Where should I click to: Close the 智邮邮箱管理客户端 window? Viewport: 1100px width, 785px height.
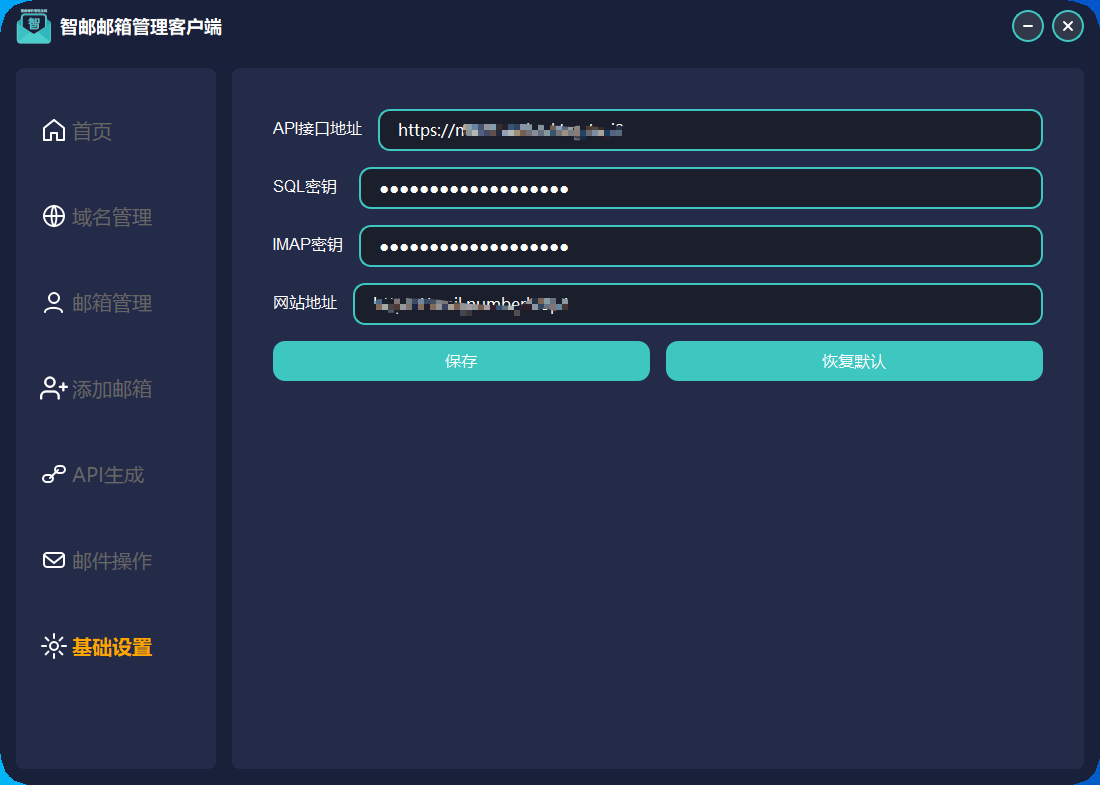click(1067, 26)
